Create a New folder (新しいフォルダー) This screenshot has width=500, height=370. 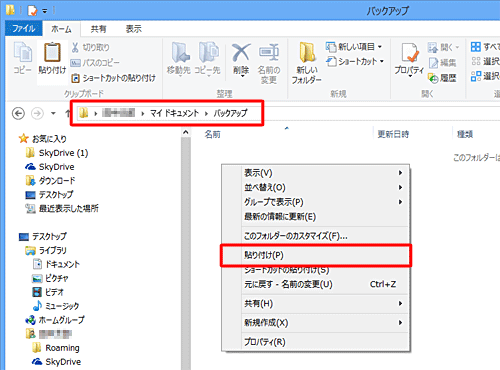point(306,63)
